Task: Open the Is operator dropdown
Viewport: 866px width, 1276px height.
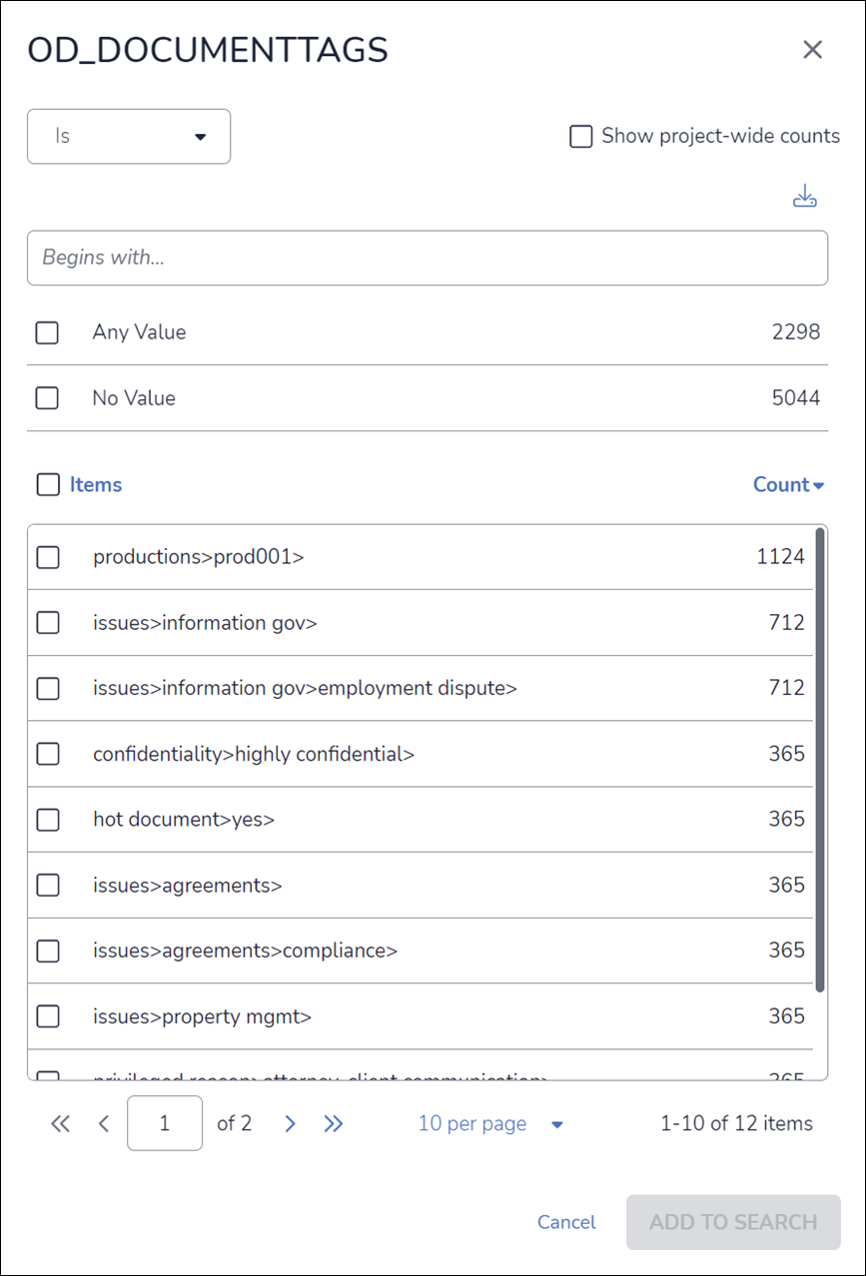Action: pyautogui.click(x=129, y=136)
